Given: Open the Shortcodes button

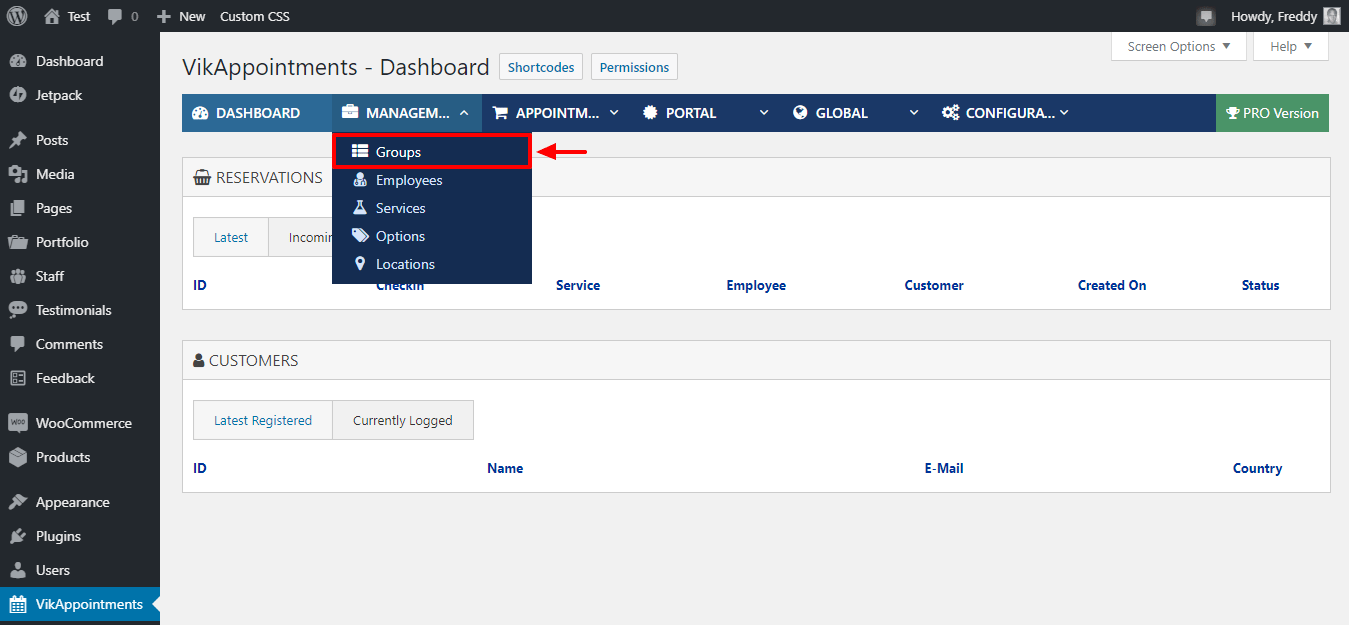Looking at the screenshot, I should (541, 67).
